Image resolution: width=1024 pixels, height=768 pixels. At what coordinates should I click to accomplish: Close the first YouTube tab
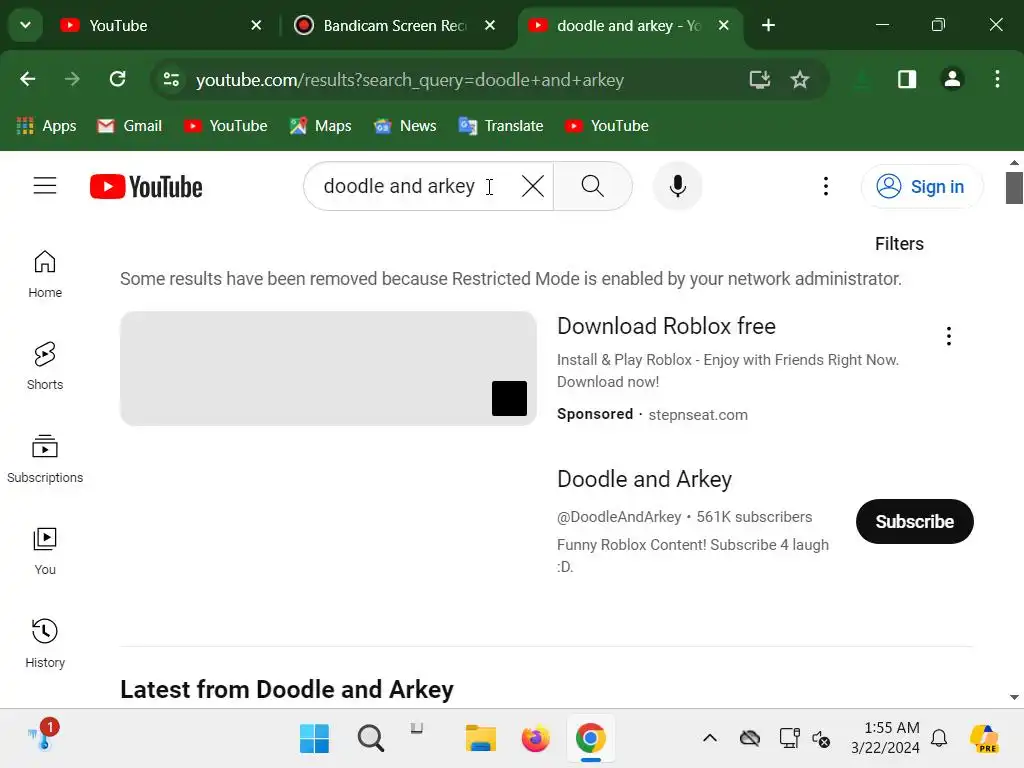click(x=256, y=25)
